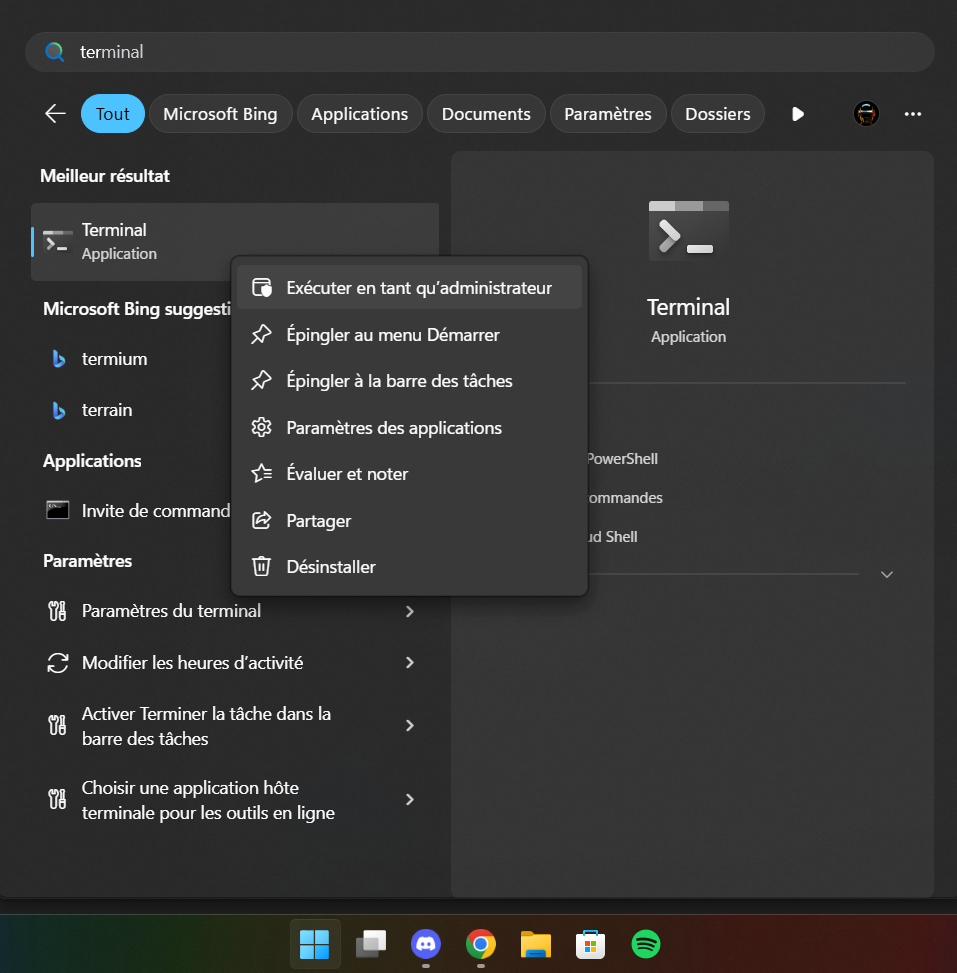Launch Spotify from the taskbar

tap(646, 943)
